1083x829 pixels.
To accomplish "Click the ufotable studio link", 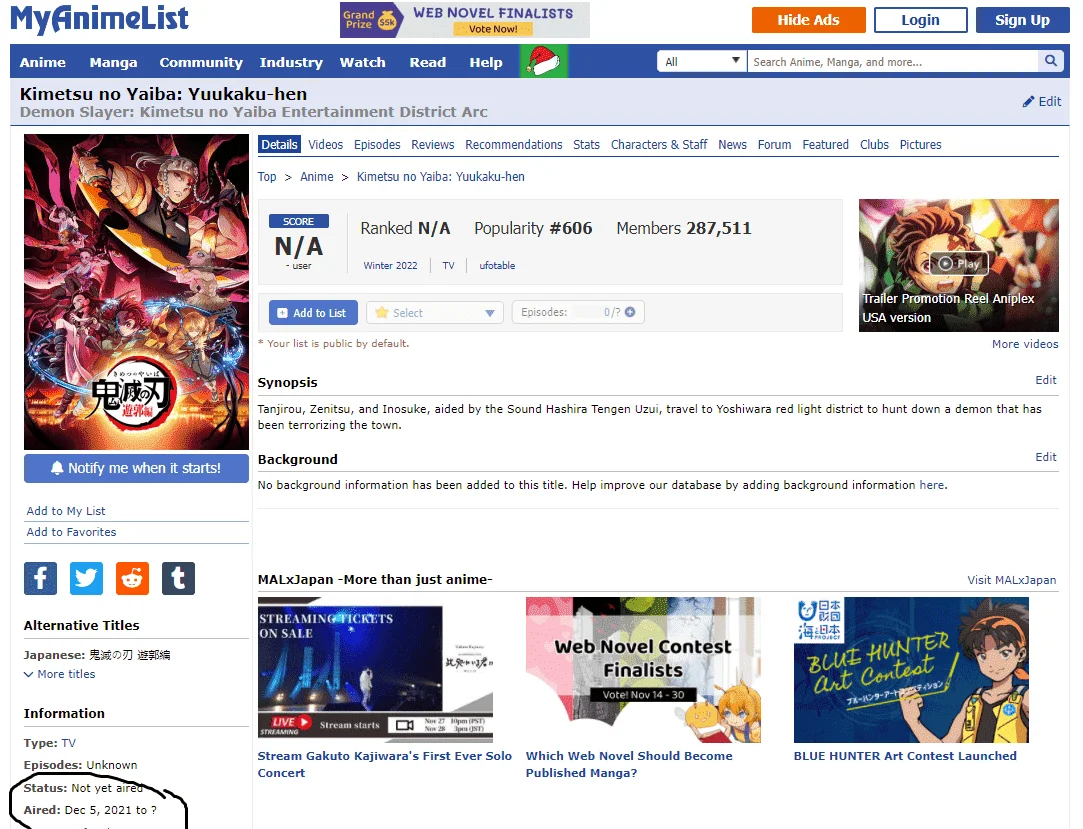I will [x=497, y=265].
